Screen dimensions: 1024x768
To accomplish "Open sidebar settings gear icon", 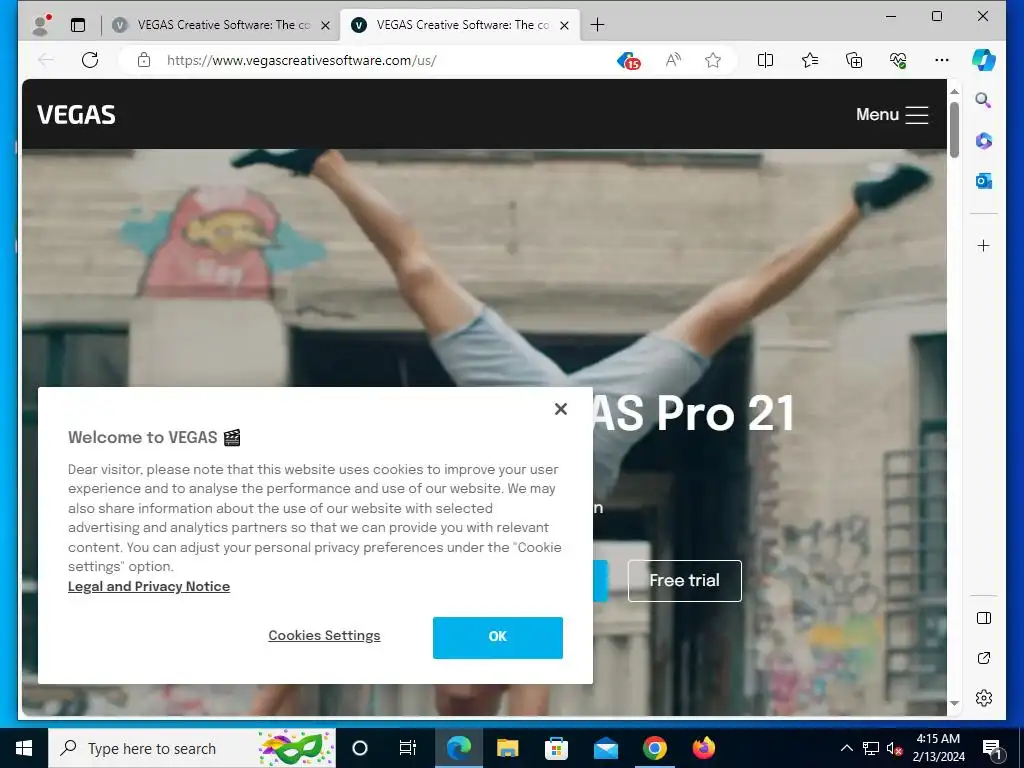I will coord(984,697).
